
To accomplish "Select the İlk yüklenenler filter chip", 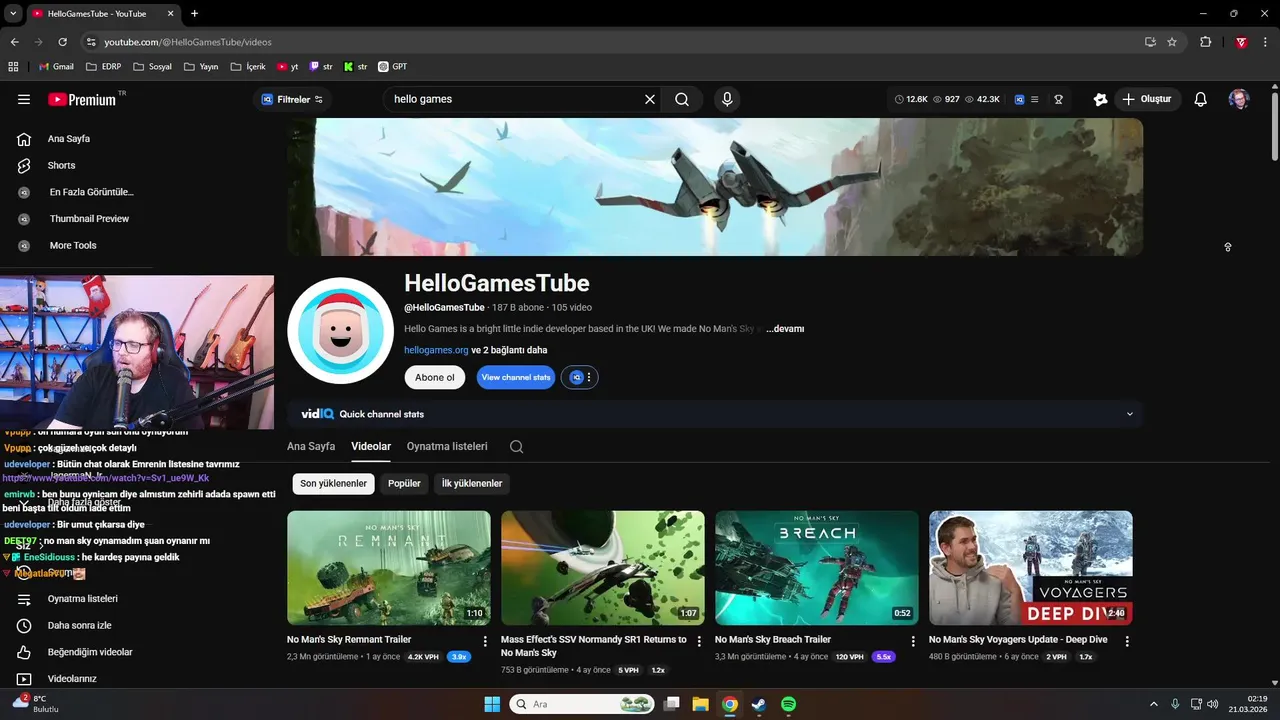I will click(x=472, y=483).
